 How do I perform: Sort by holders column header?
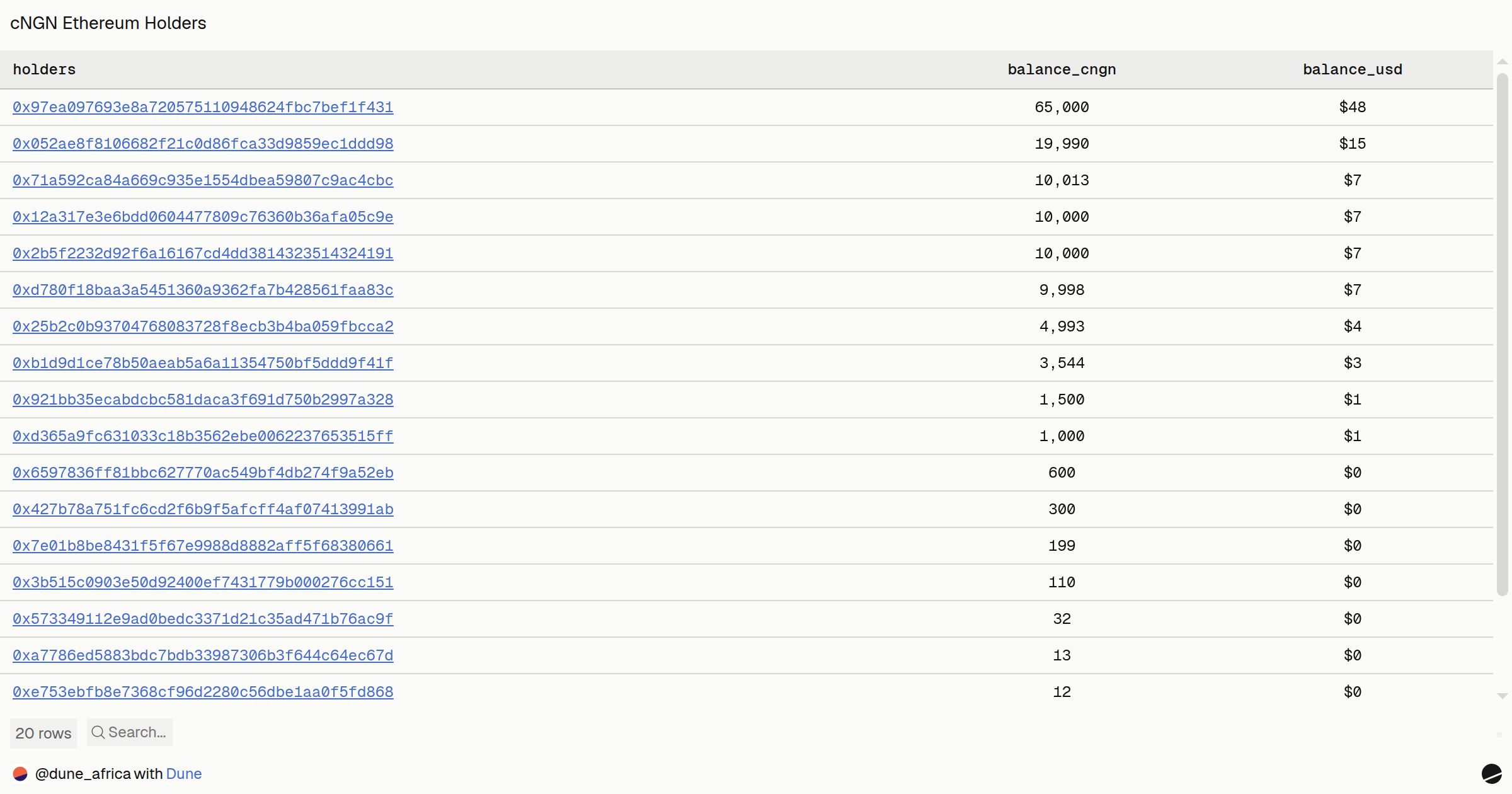[x=44, y=69]
